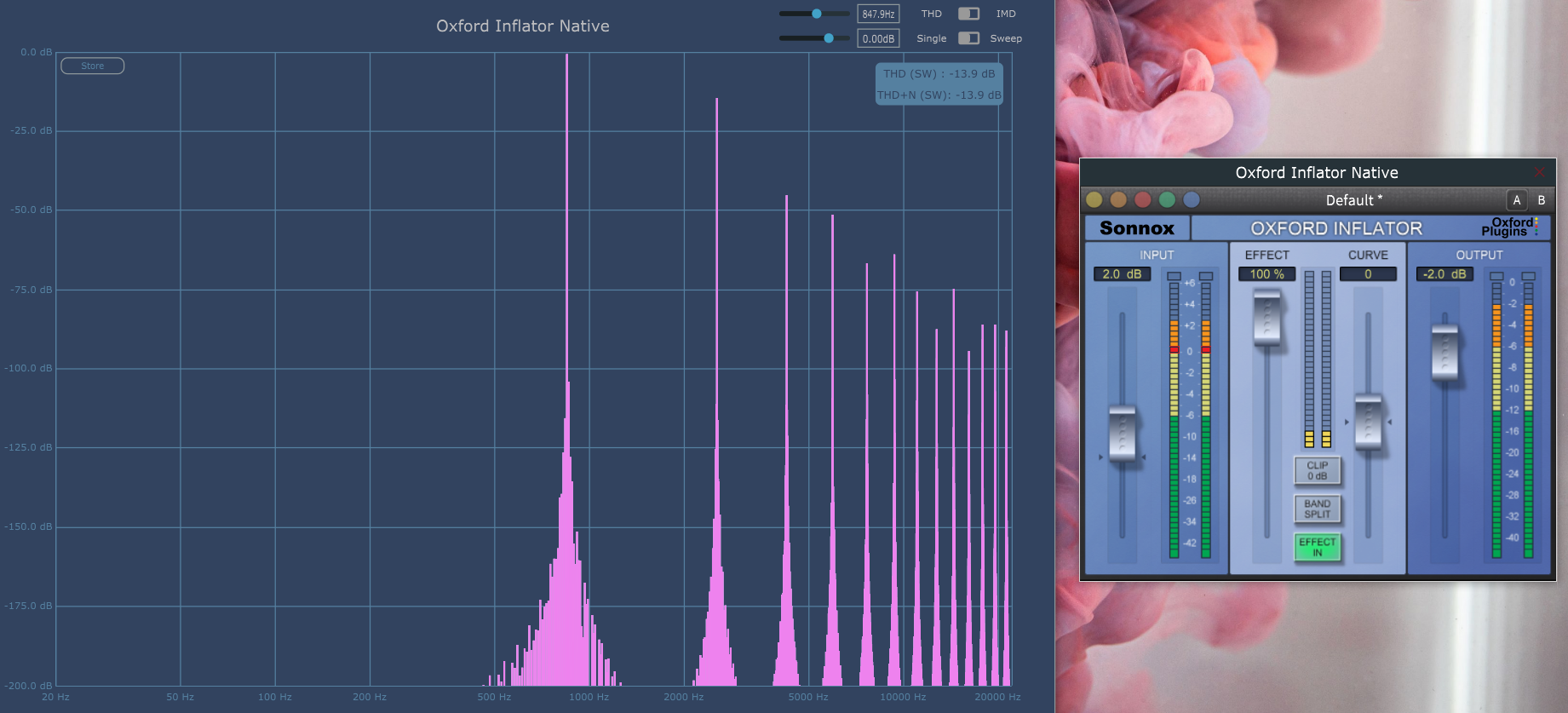The height and width of the screenshot is (713, 1568).
Task: Click the INPUT 2.0 dB value field
Action: 1122,274
